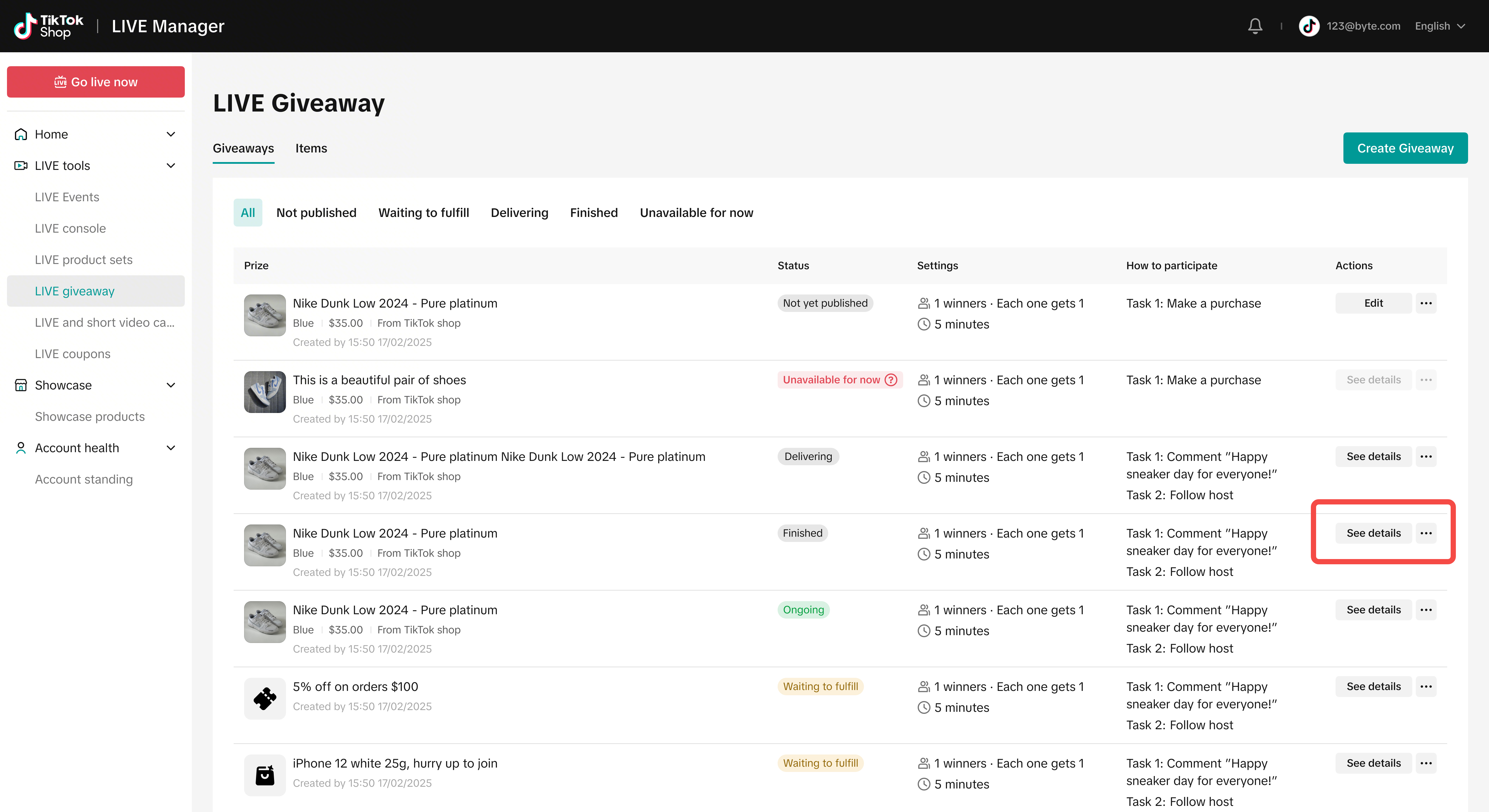The height and width of the screenshot is (812, 1489).
Task: Click the Go live now button
Action: [96, 82]
